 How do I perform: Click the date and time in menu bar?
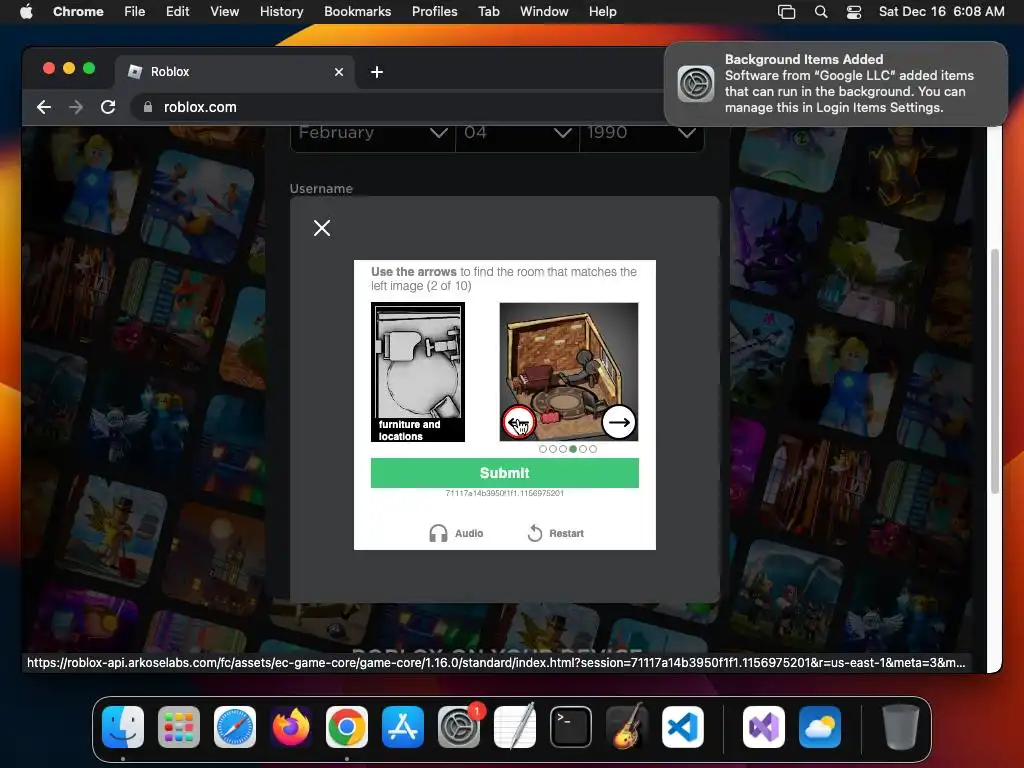(x=941, y=12)
